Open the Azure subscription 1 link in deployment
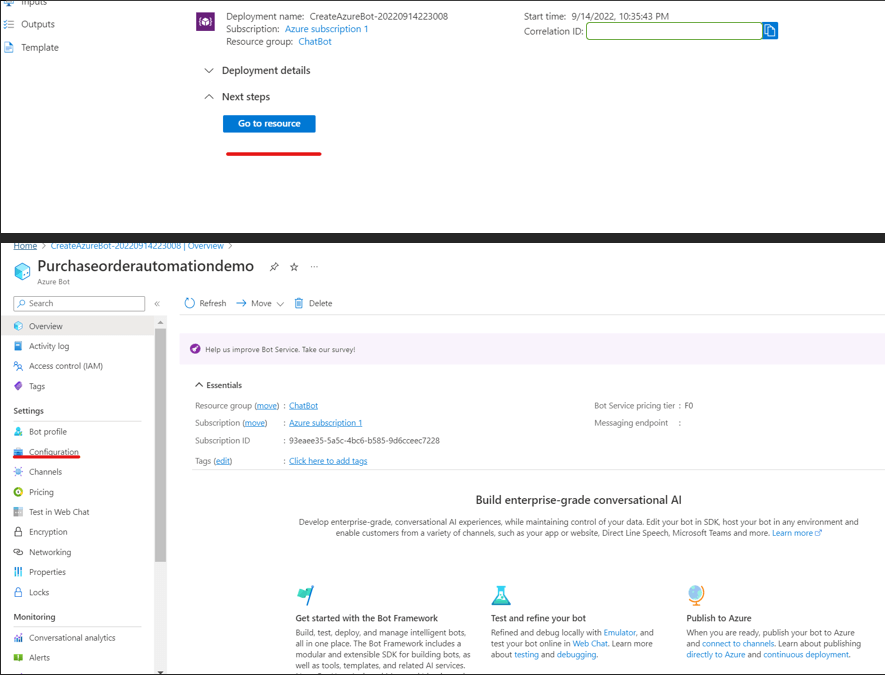This screenshot has width=885, height=675. (x=326, y=29)
